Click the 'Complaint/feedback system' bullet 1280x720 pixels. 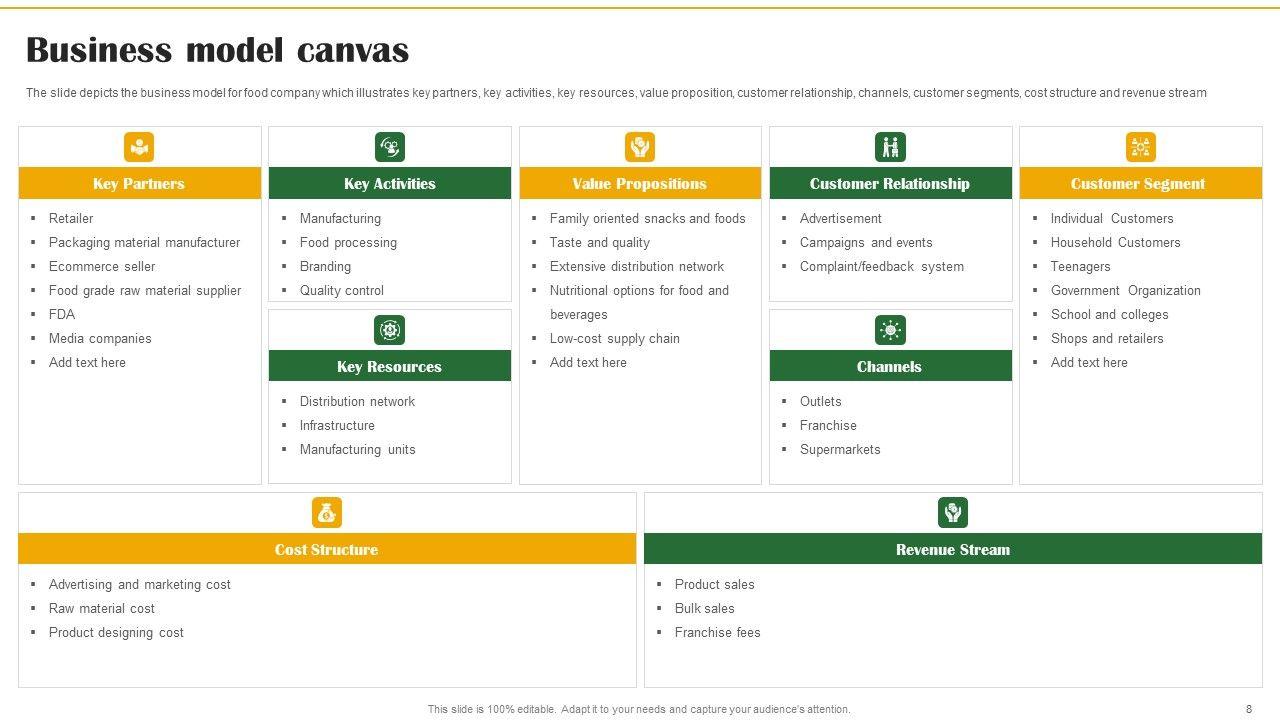(x=882, y=266)
